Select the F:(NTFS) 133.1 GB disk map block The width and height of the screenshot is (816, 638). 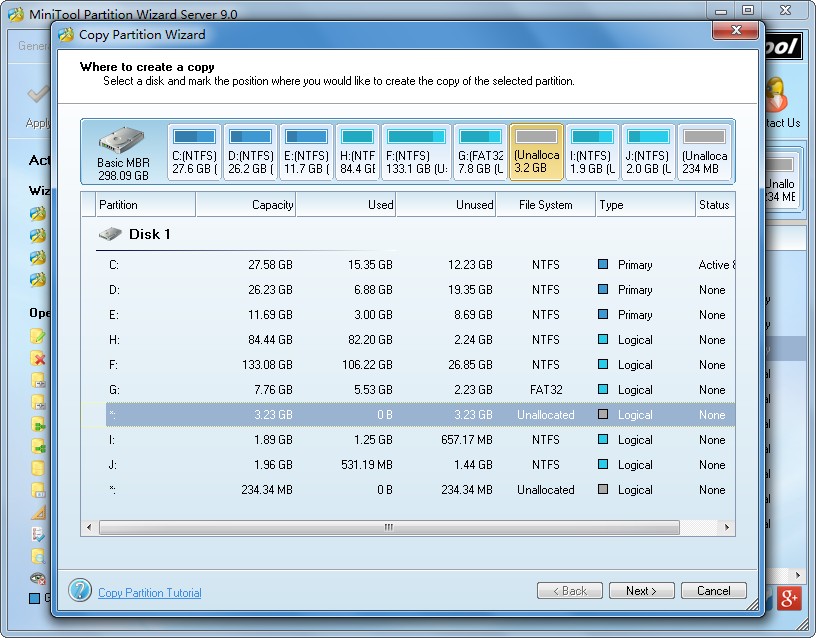[x=416, y=152]
